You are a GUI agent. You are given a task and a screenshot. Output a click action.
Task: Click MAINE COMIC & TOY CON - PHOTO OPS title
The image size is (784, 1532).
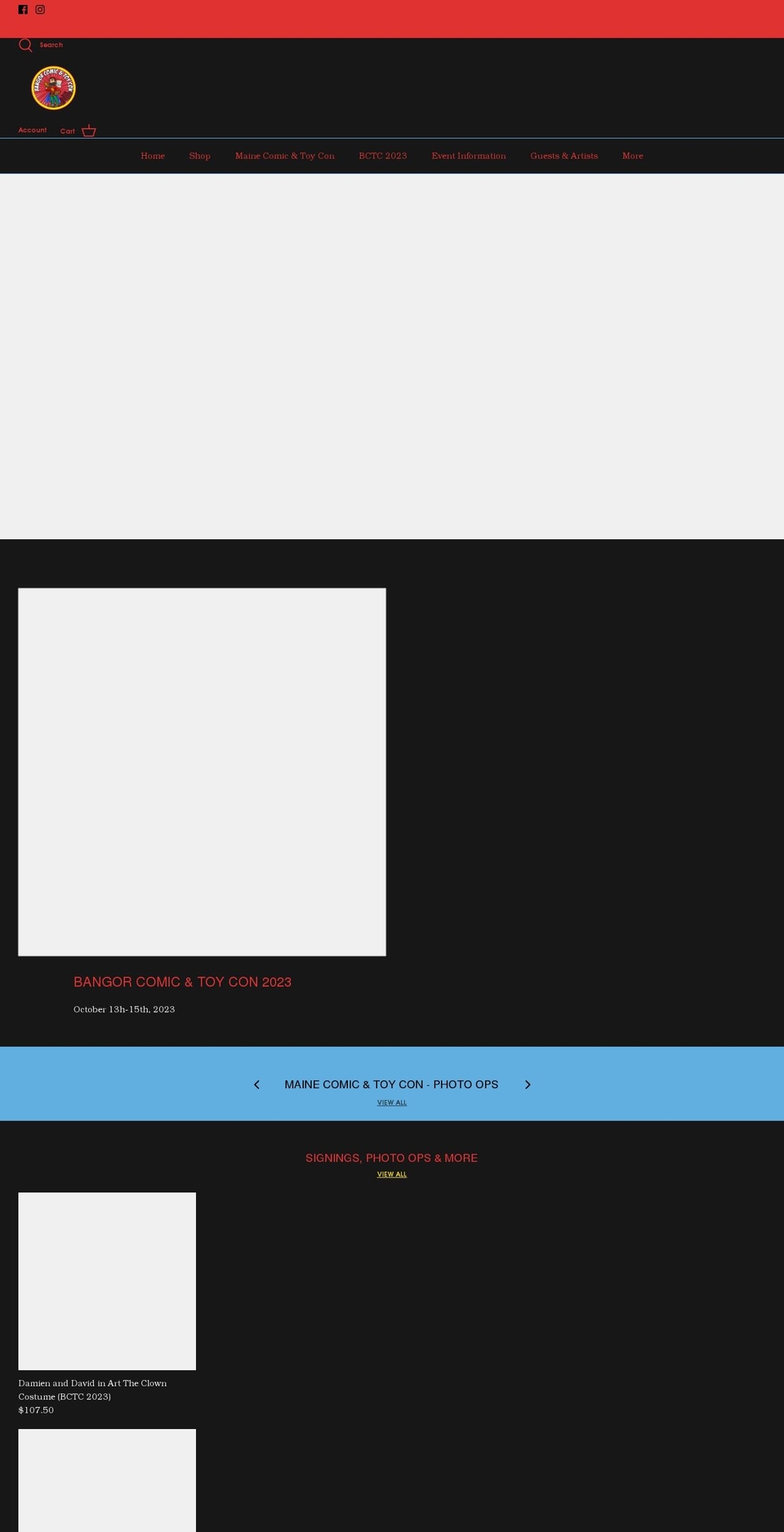click(x=391, y=1084)
